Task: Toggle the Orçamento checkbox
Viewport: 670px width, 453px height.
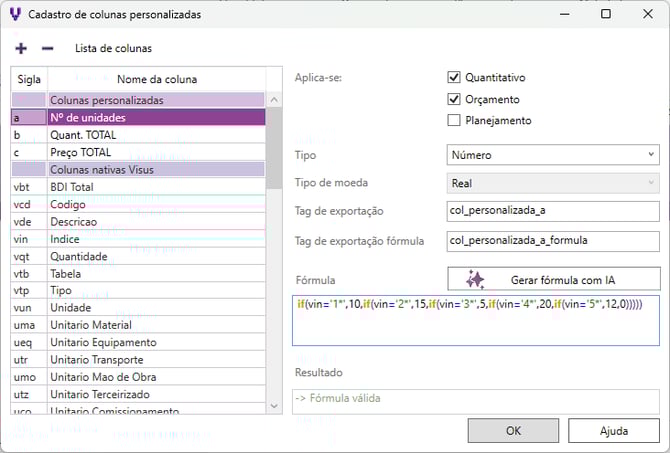Action: (454, 99)
